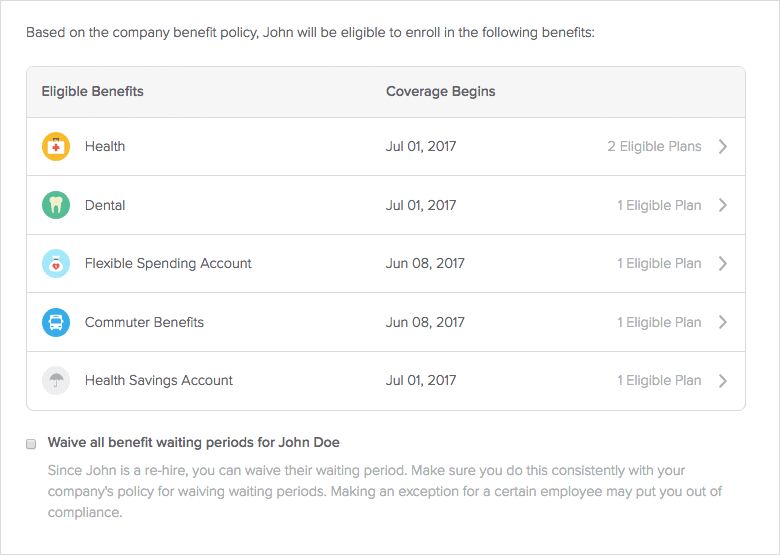Click the Waive all benefit waiting periods label
780x555 pixels.
[194, 443]
